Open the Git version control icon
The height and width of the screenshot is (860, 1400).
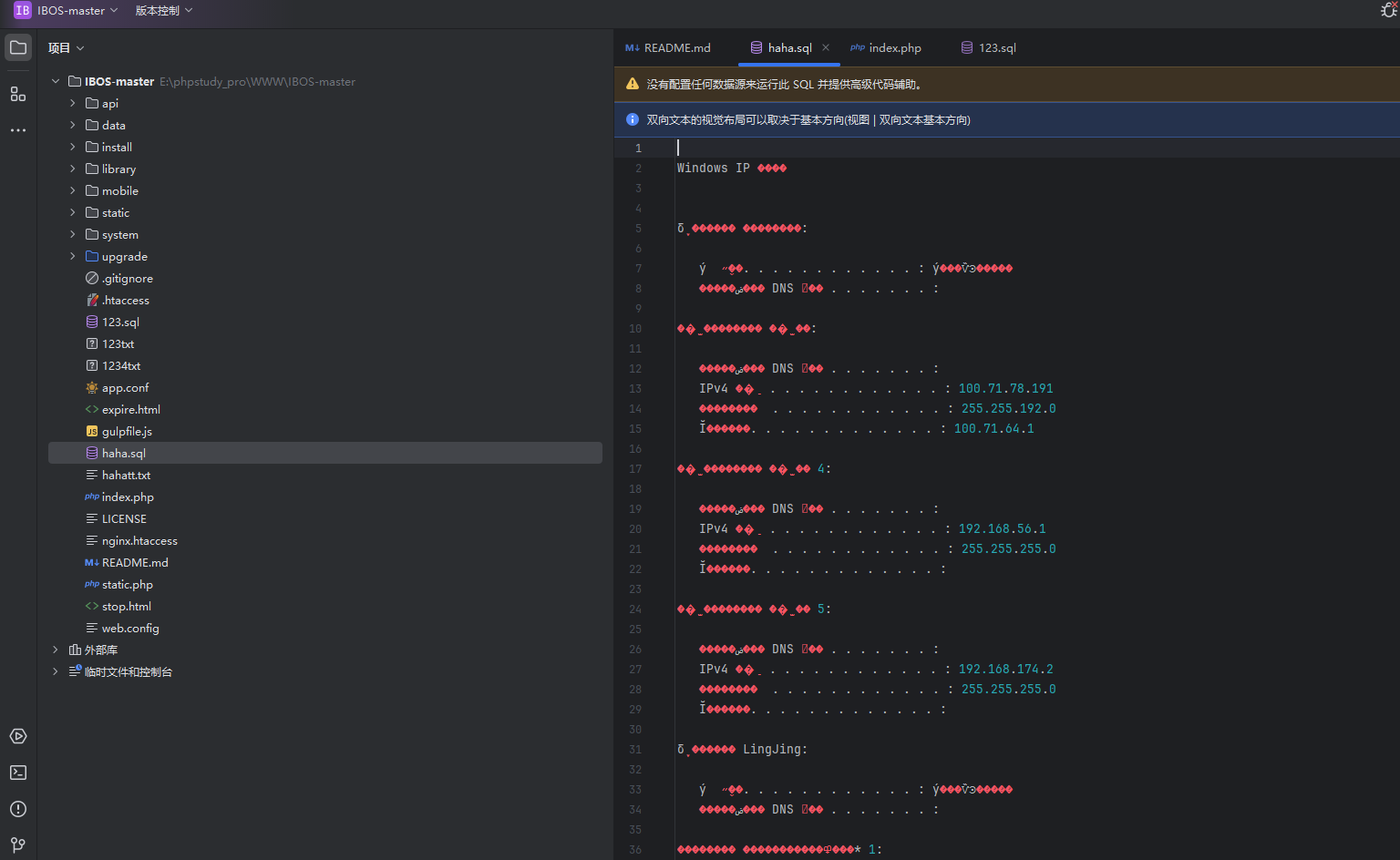[x=18, y=845]
